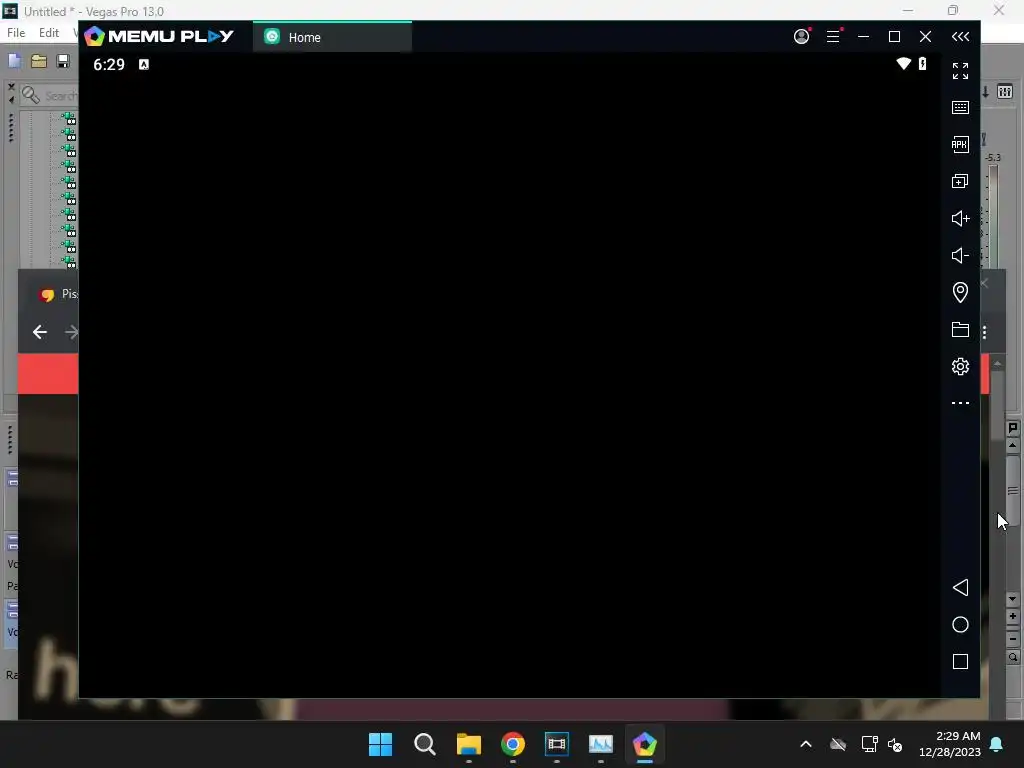Click the Vegas Pro vertical scrollbar thumb
Viewport: 1024px width, 768px height.
pos(1012,490)
